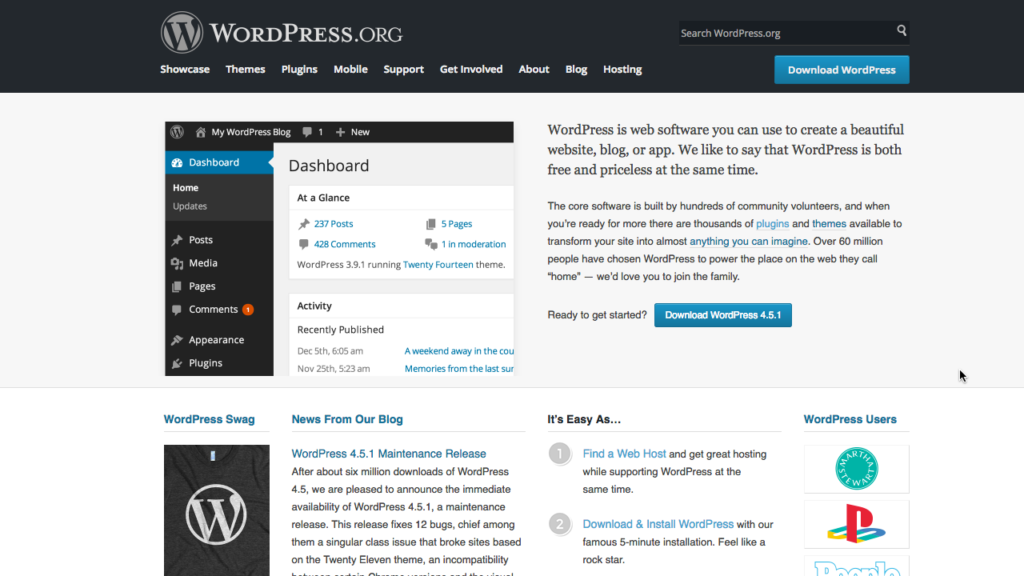Click the Posts pushpin icon in sidebar

pos(177,240)
